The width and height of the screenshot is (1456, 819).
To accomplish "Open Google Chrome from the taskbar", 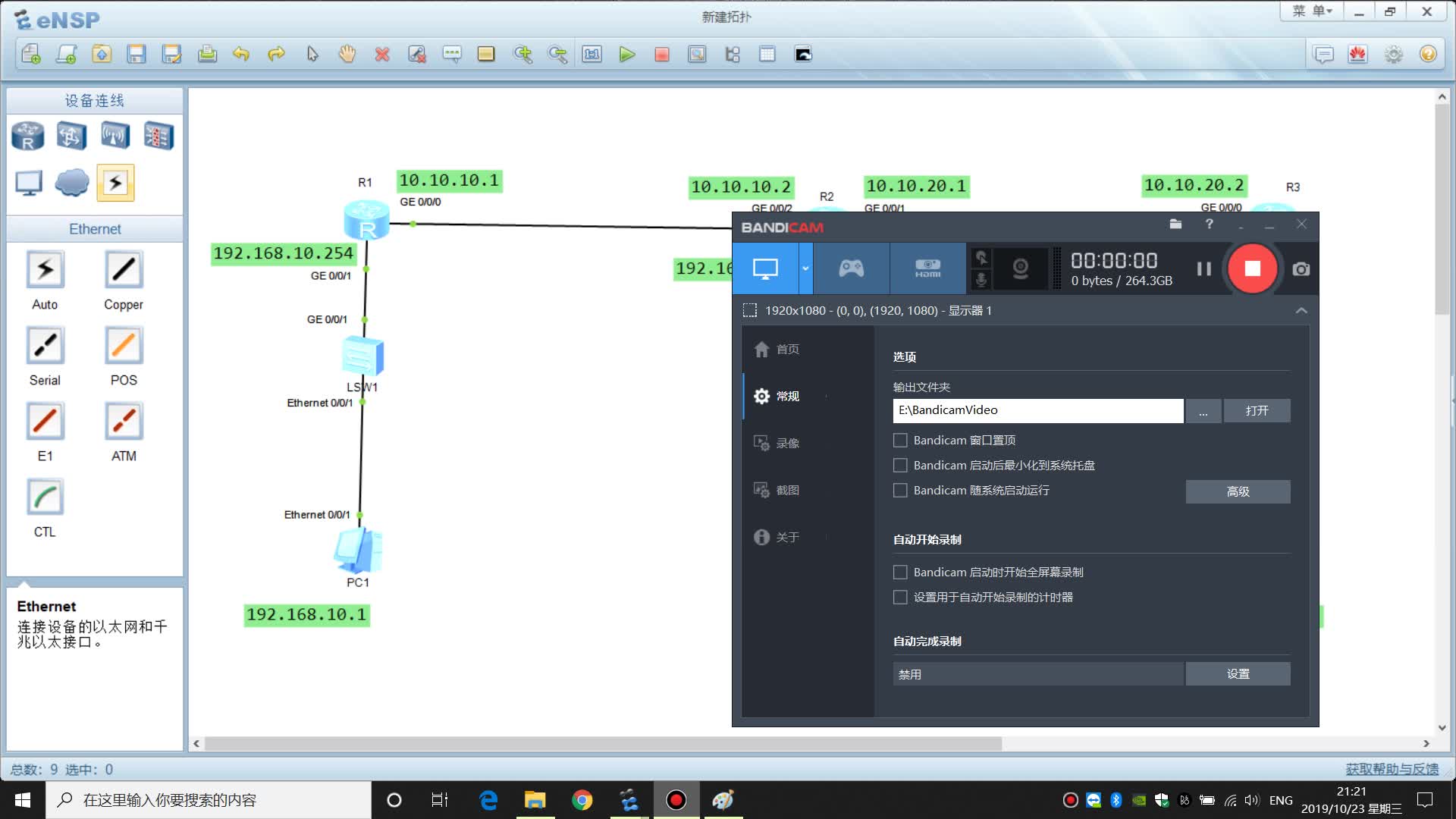I will (x=582, y=800).
